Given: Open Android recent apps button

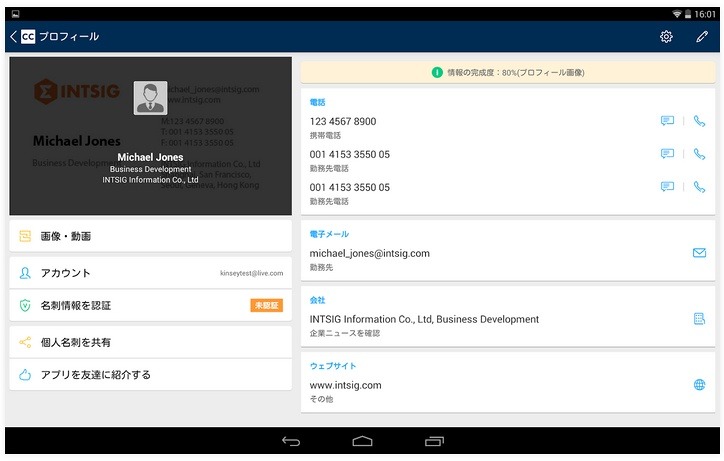Looking at the screenshot, I should (434, 442).
